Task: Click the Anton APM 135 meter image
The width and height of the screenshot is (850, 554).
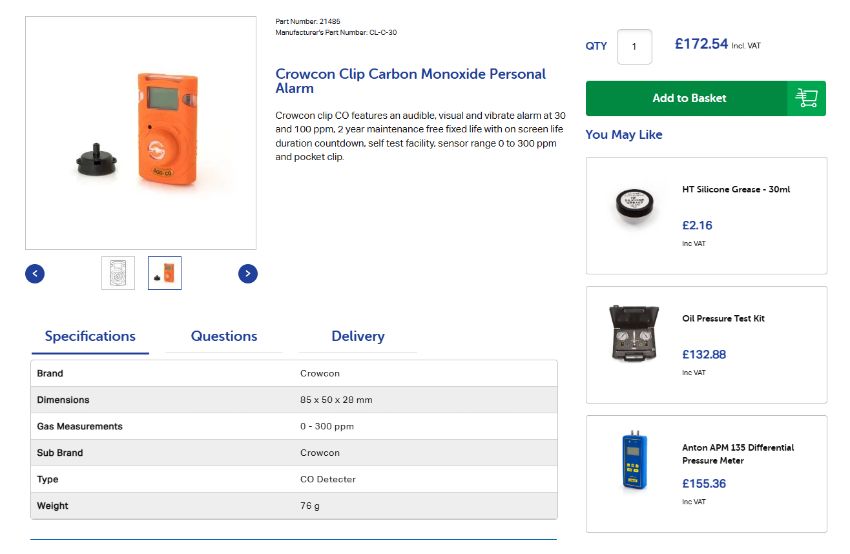Action: point(634,460)
